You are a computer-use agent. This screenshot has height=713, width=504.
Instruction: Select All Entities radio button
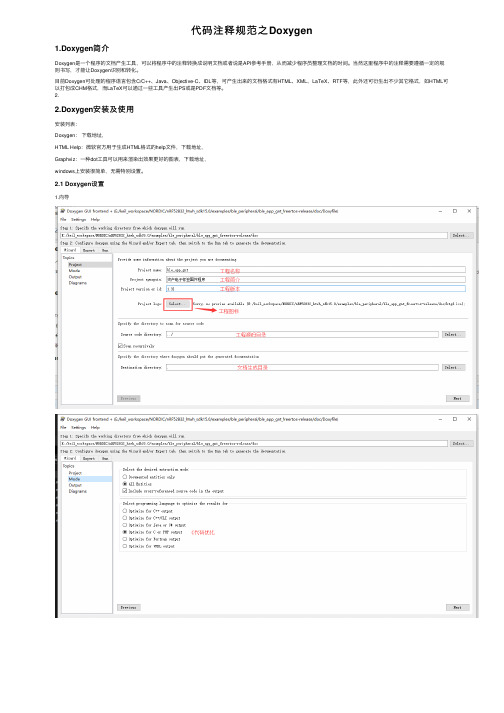[x=125, y=484]
